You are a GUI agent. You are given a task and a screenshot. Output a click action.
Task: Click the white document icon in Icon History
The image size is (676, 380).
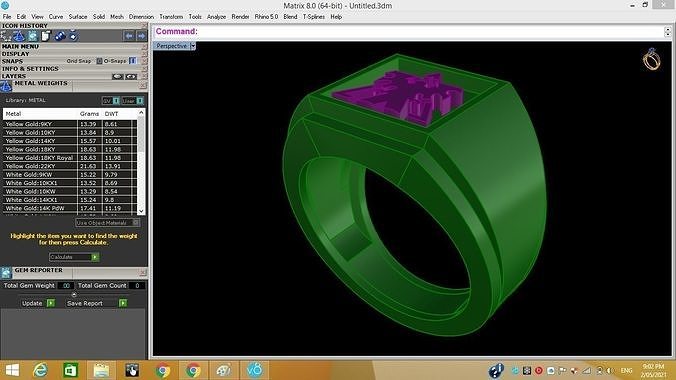point(46,36)
